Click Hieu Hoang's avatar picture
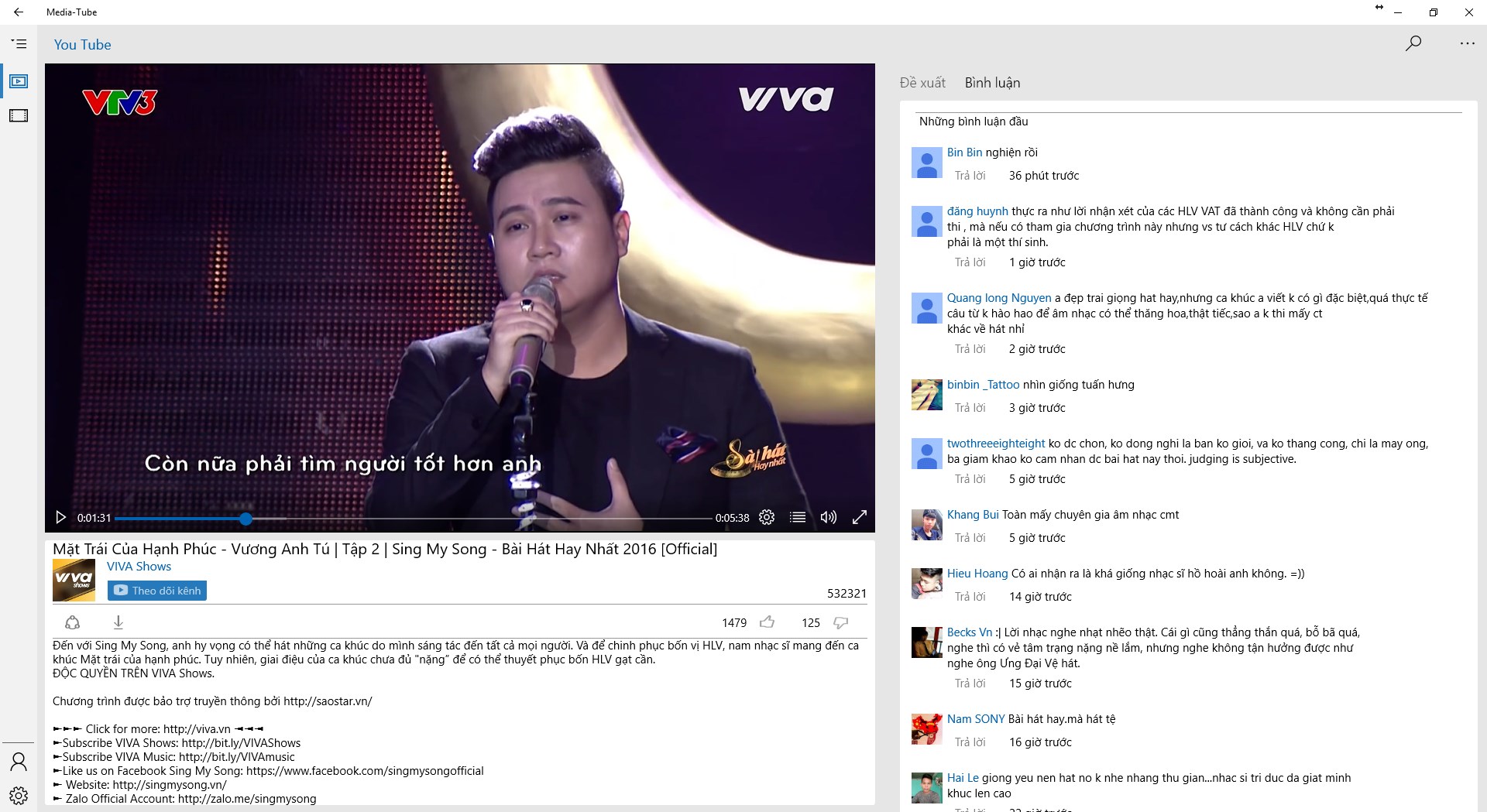Screen dimensions: 1487x812 coord(926,584)
